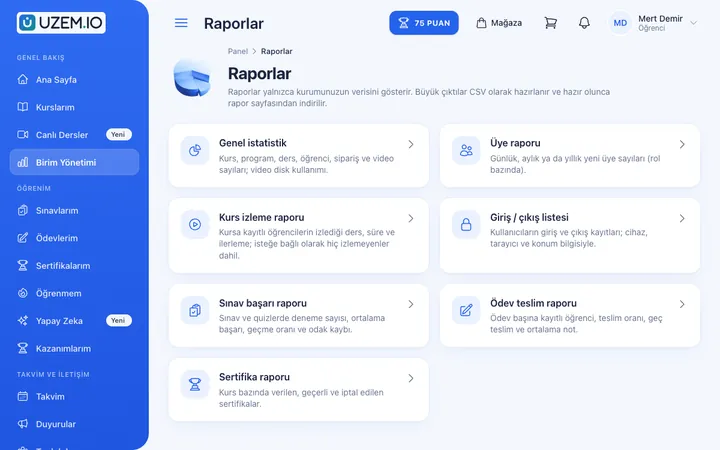Open notifications bell icon
Image resolution: width=720 pixels, height=450 pixels.
584,23
